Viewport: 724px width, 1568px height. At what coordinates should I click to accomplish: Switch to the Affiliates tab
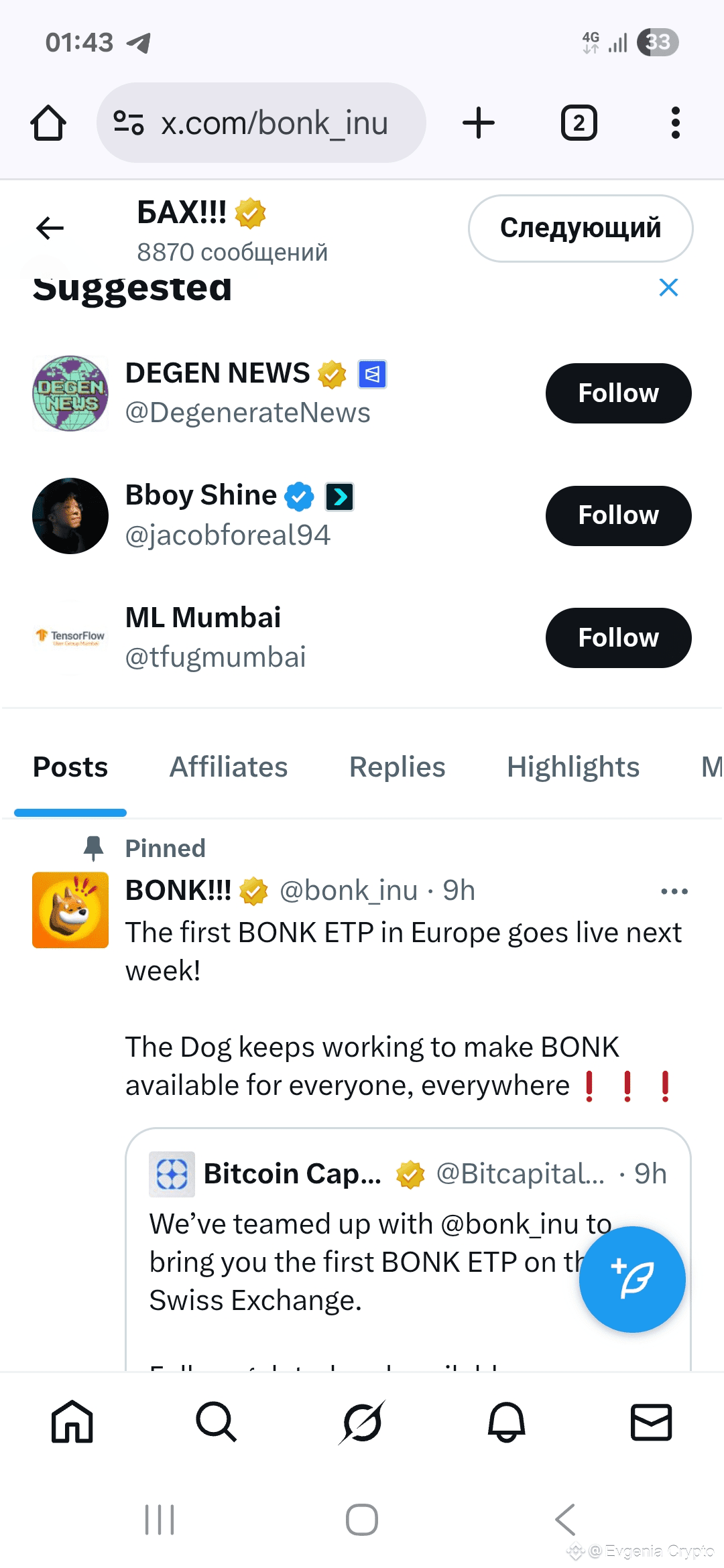[x=228, y=767]
